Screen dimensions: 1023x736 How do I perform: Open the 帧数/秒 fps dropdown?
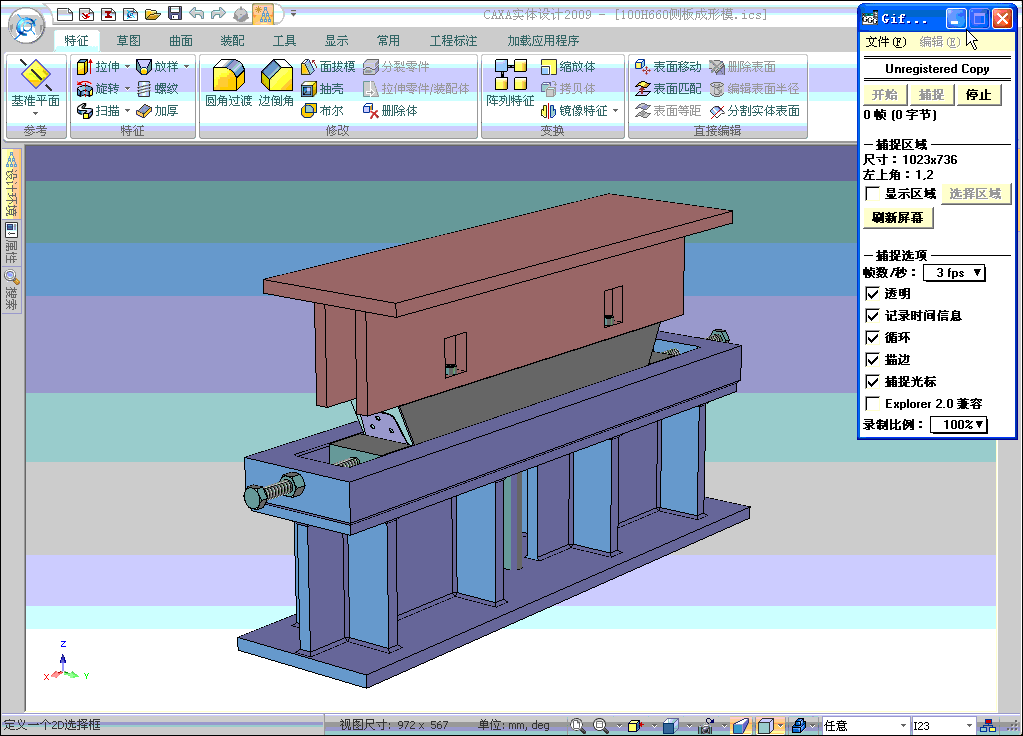(x=954, y=273)
